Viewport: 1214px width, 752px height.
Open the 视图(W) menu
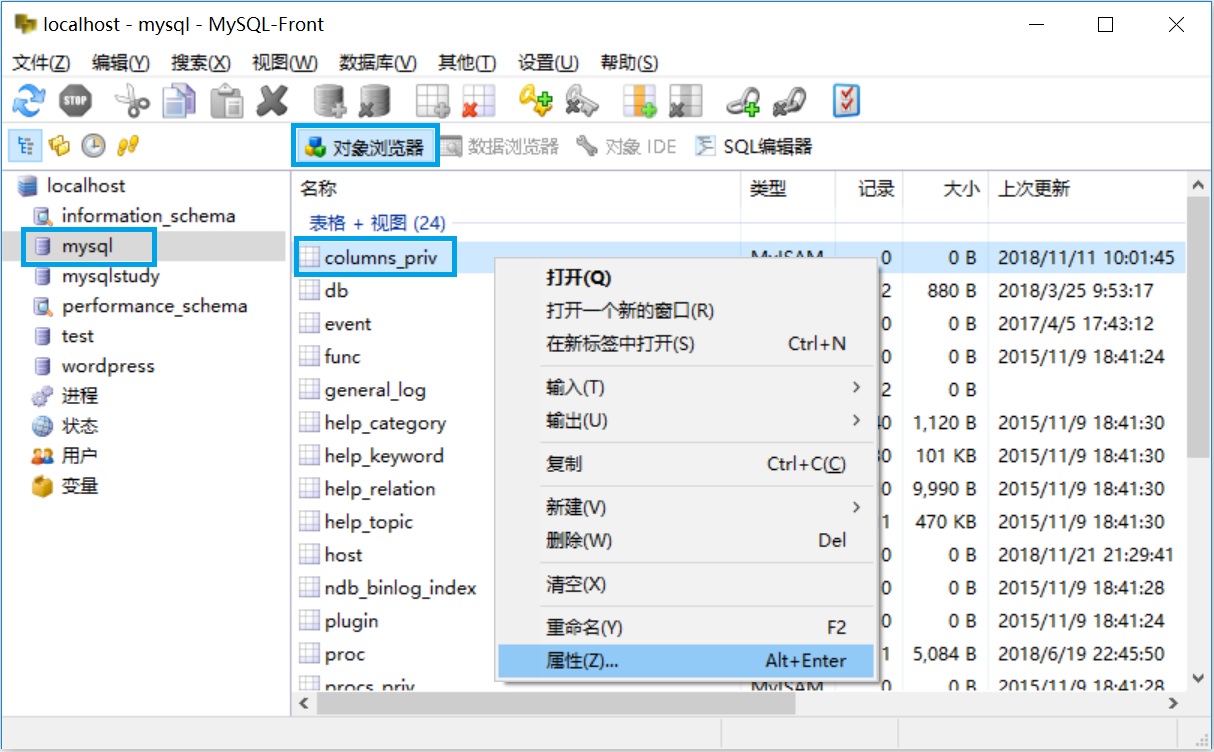click(x=284, y=63)
